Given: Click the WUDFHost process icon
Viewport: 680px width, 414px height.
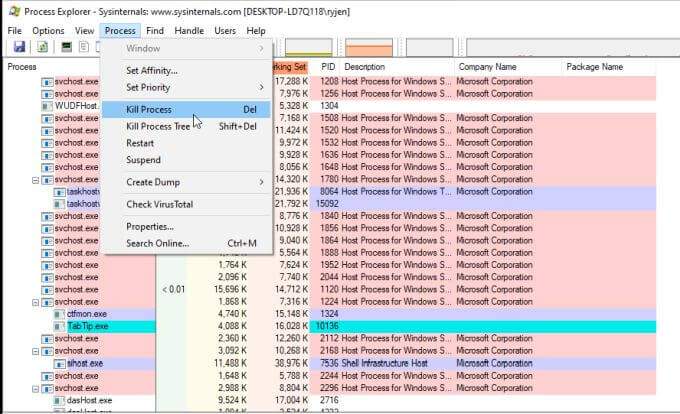Looking at the screenshot, I should tap(46, 106).
